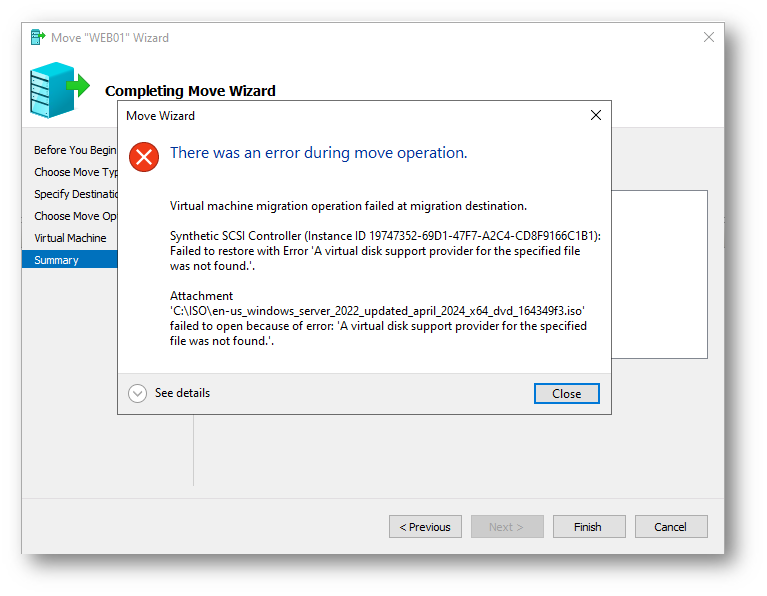Open the Choose Move Type step
This screenshot has height=596, width=767.
point(77,172)
